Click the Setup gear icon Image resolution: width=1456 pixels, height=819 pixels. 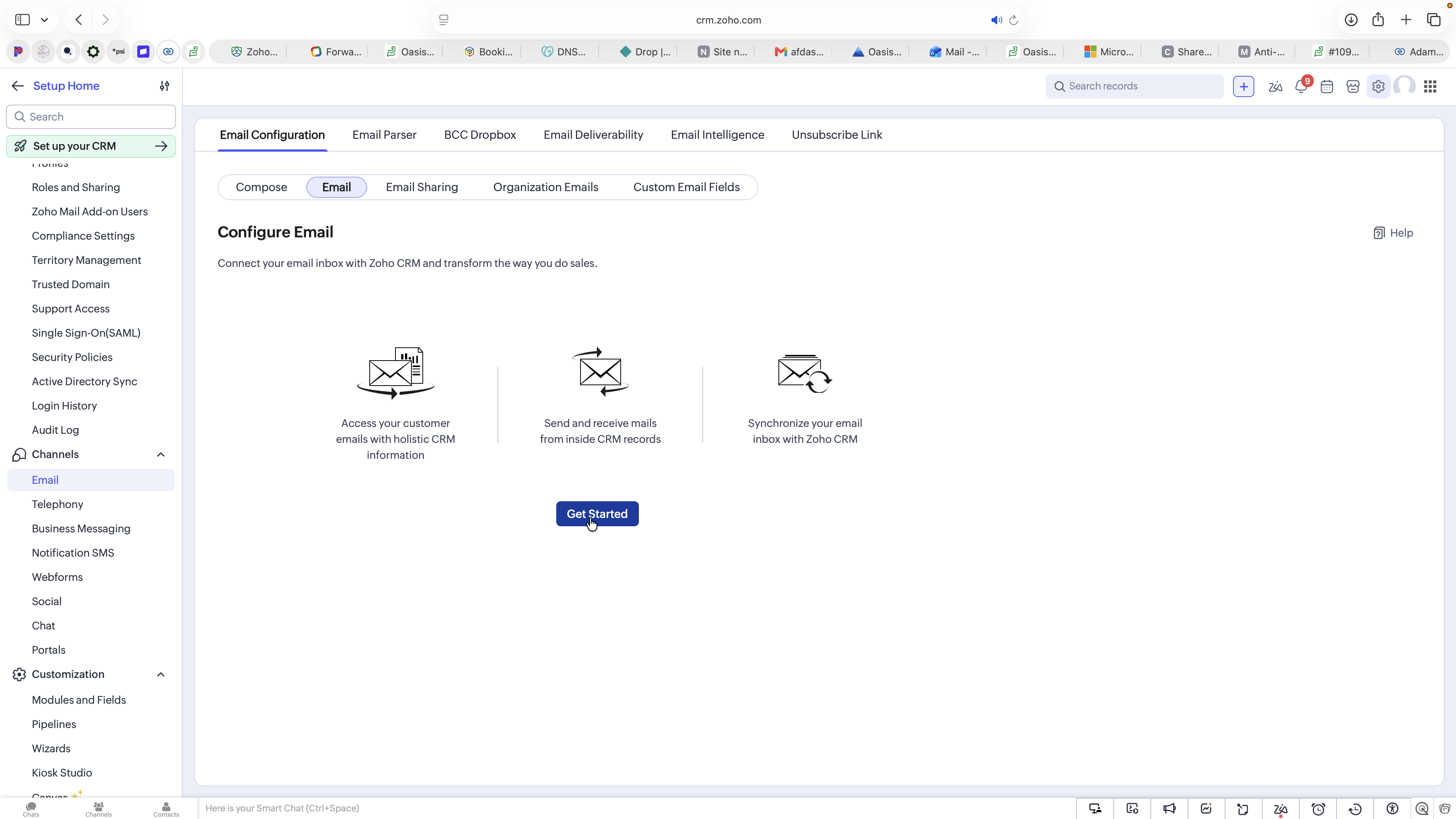1378,86
